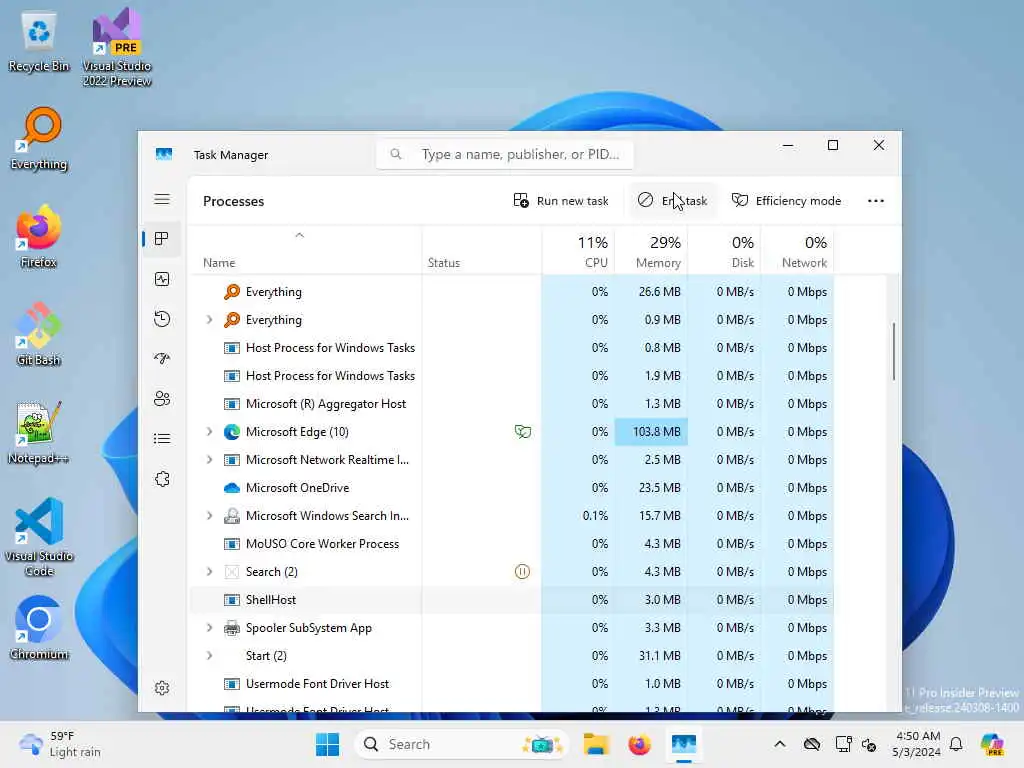Click 103.8 MB memory cell for Edge
This screenshot has width=1024, height=768.
coord(651,432)
